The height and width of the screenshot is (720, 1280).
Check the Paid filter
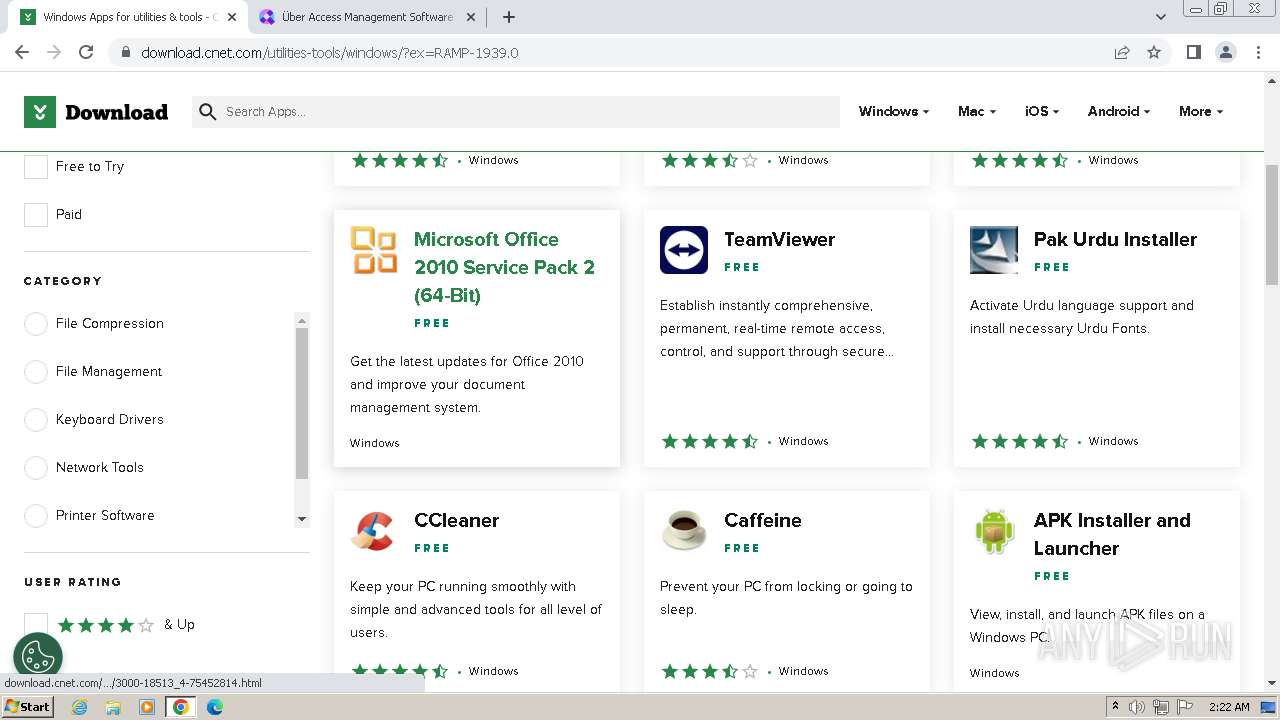pyautogui.click(x=36, y=215)
